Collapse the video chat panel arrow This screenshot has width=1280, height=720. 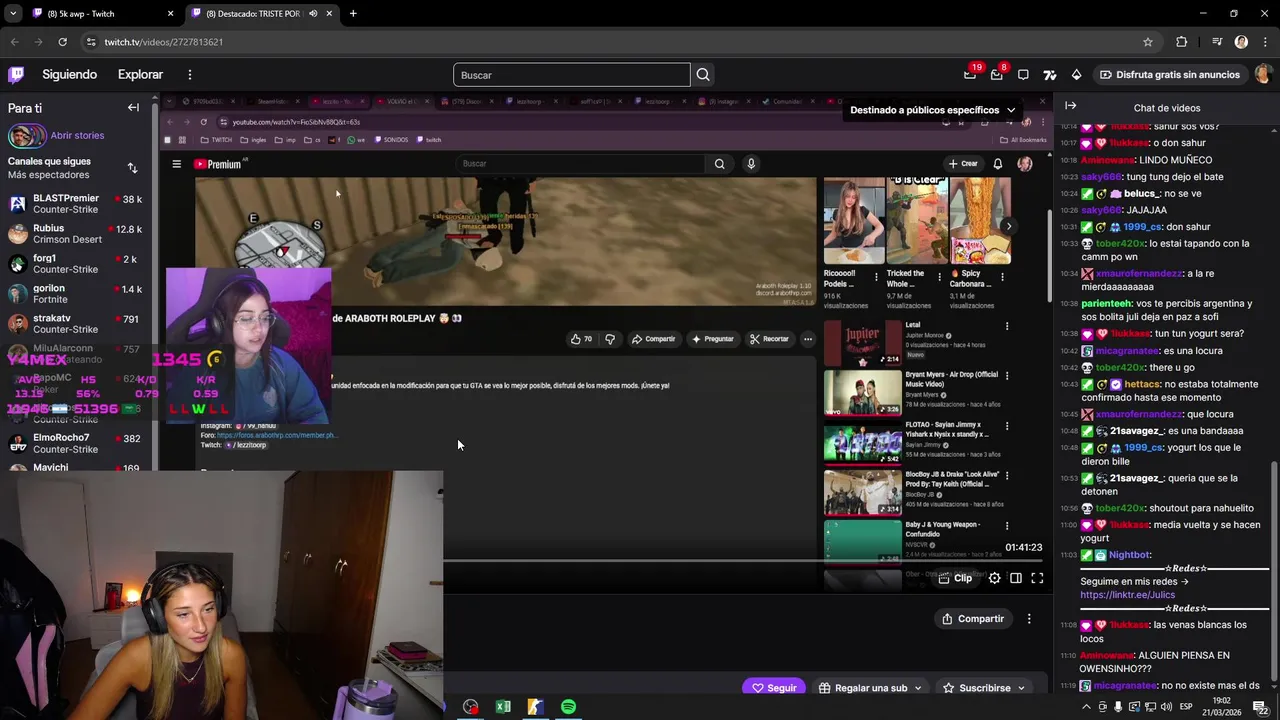click(1070, 105)
